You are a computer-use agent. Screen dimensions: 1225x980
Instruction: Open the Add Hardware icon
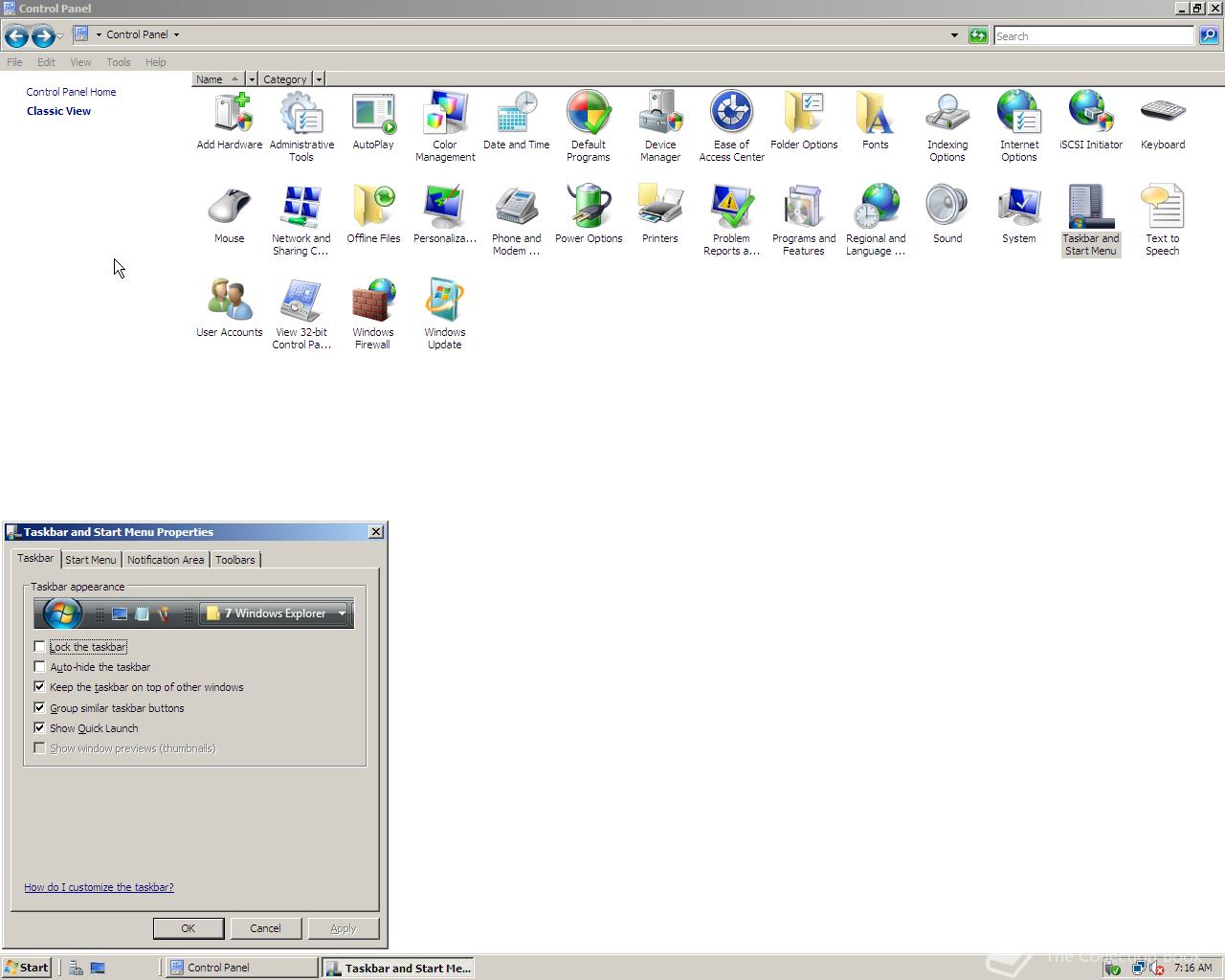[230, 121]
